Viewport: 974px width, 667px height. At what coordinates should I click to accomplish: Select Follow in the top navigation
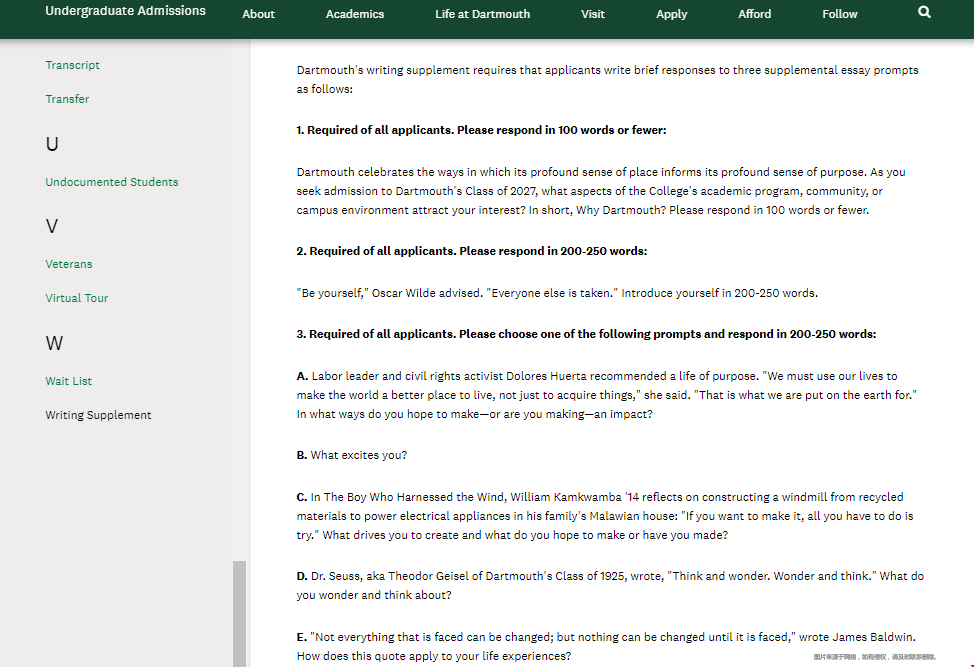[839, 14]
